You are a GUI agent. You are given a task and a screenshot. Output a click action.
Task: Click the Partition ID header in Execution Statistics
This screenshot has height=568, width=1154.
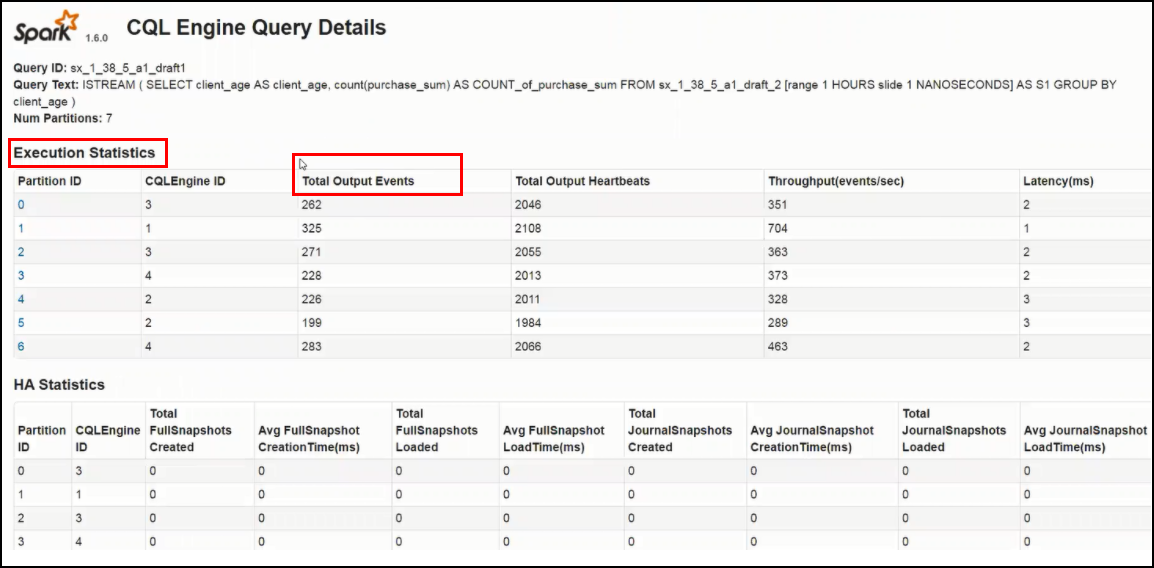[x=50, y=181]
